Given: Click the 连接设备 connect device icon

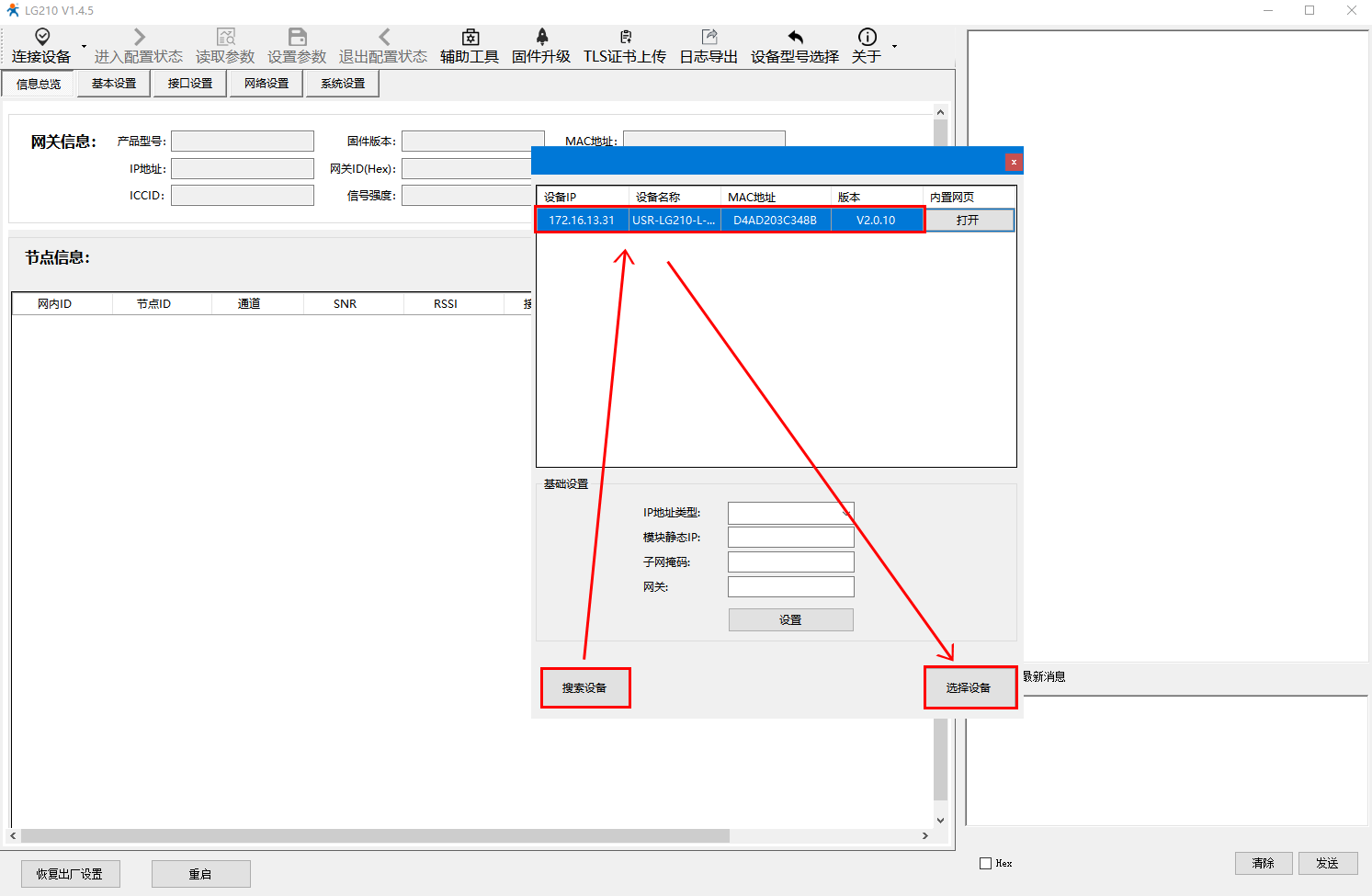Looking at the screenshot, I should 41,38.
